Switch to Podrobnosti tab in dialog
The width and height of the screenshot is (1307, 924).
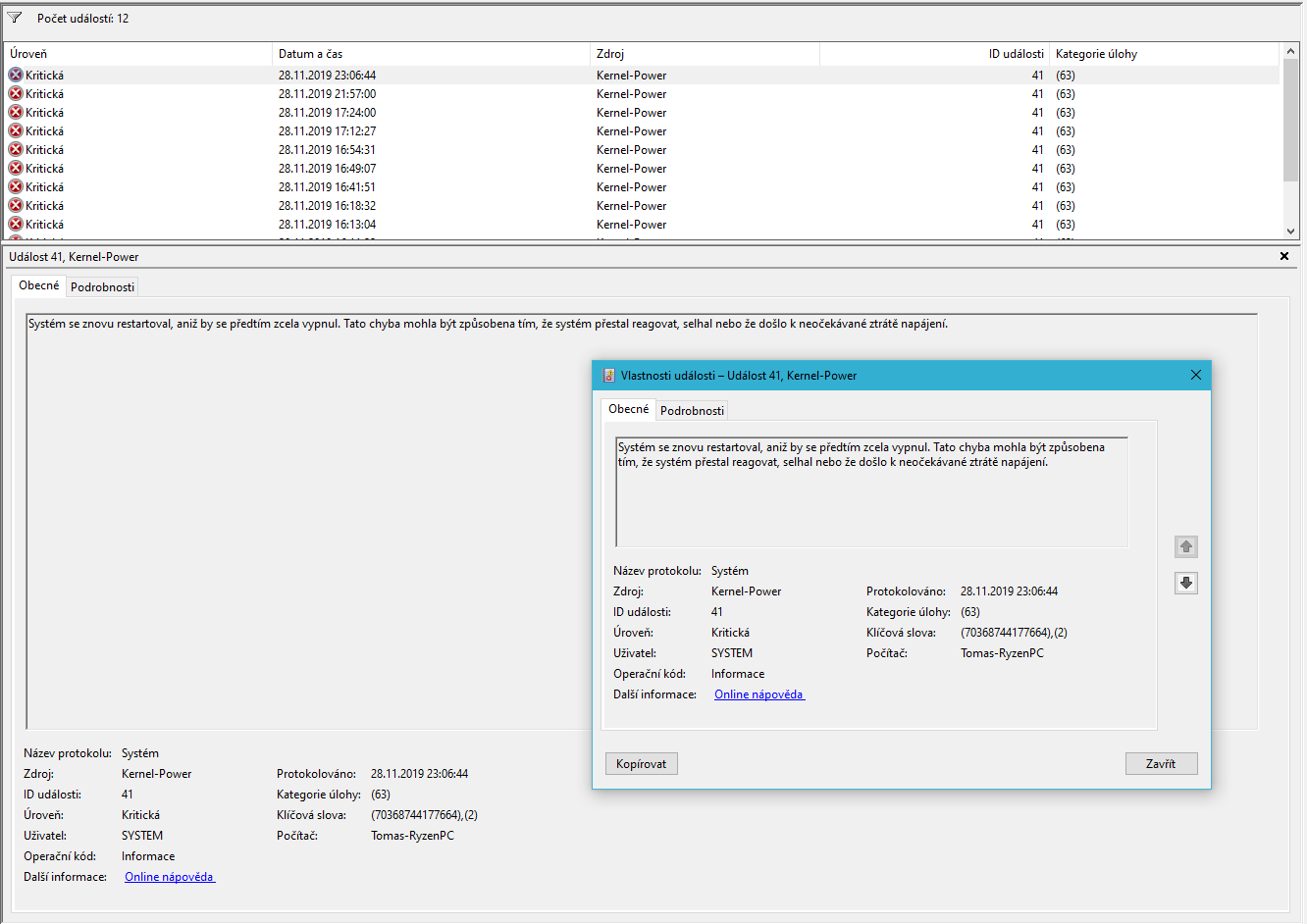coord(692,410)
